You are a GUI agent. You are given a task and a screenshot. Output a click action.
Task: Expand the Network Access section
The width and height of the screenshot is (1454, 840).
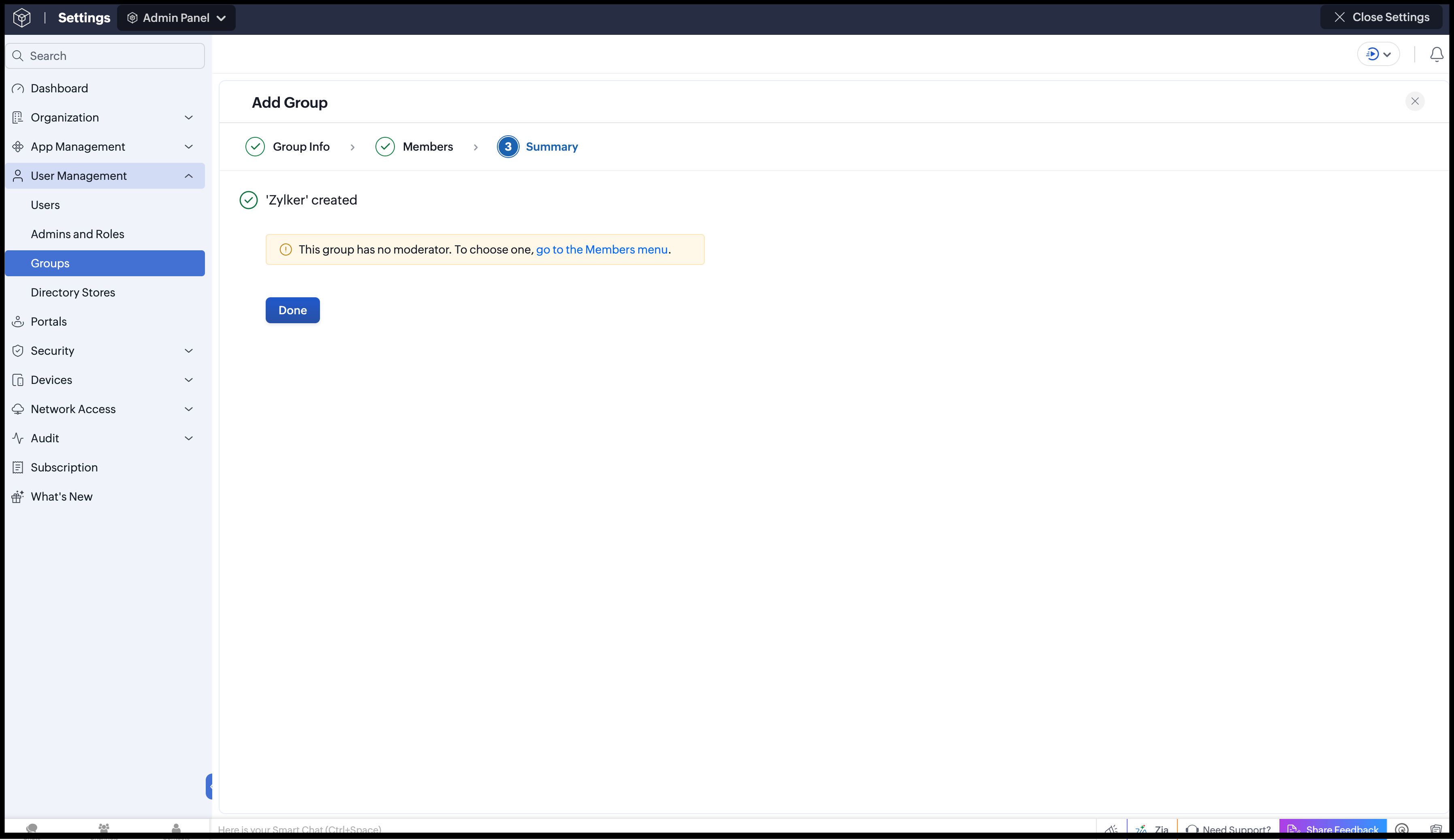point(105,409)
